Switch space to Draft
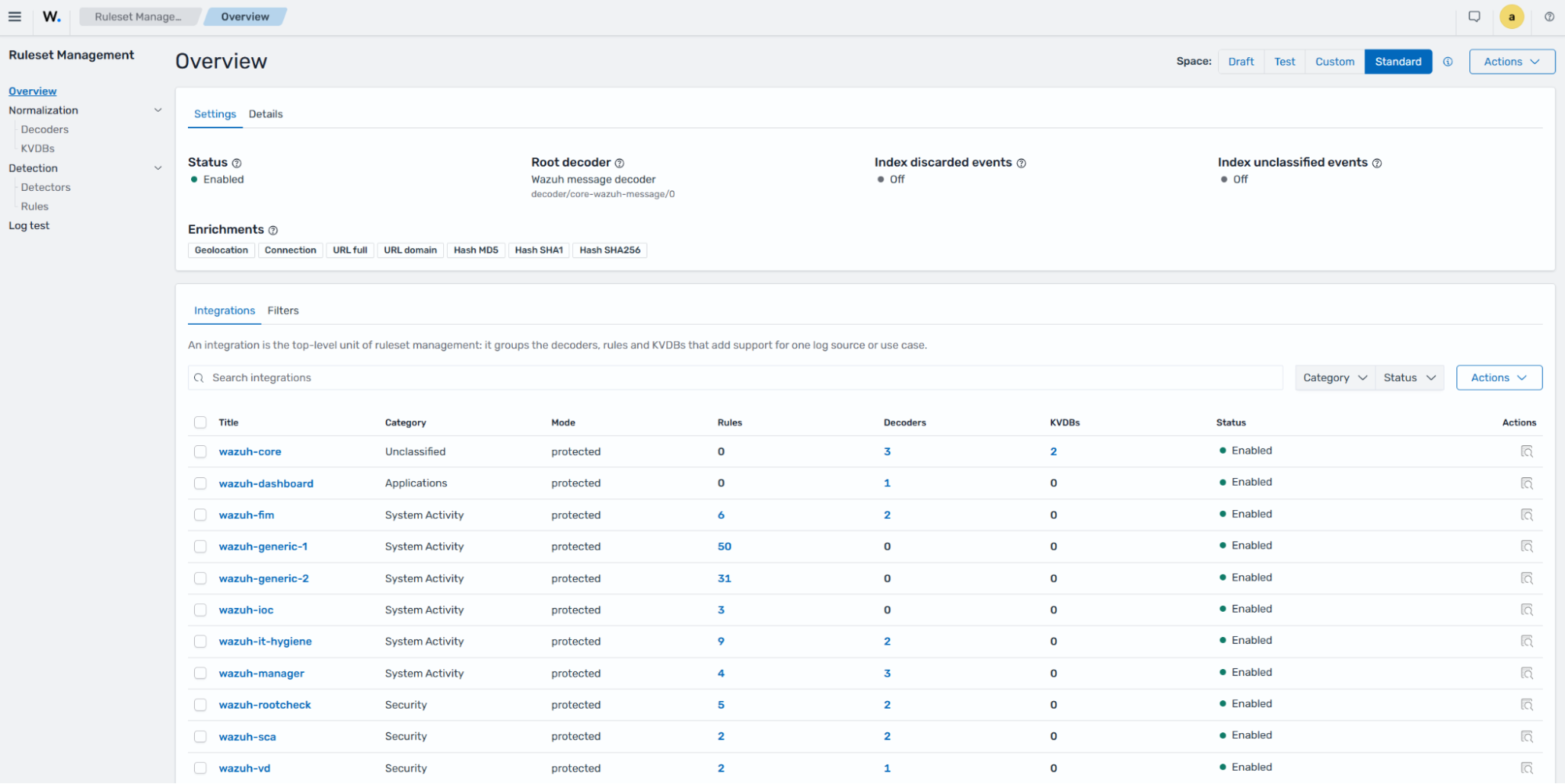 pyautogui.click(x=1240, y=62)
